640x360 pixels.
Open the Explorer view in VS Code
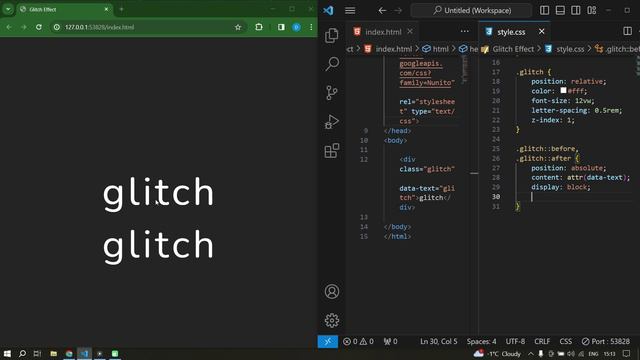coord(331,36)
